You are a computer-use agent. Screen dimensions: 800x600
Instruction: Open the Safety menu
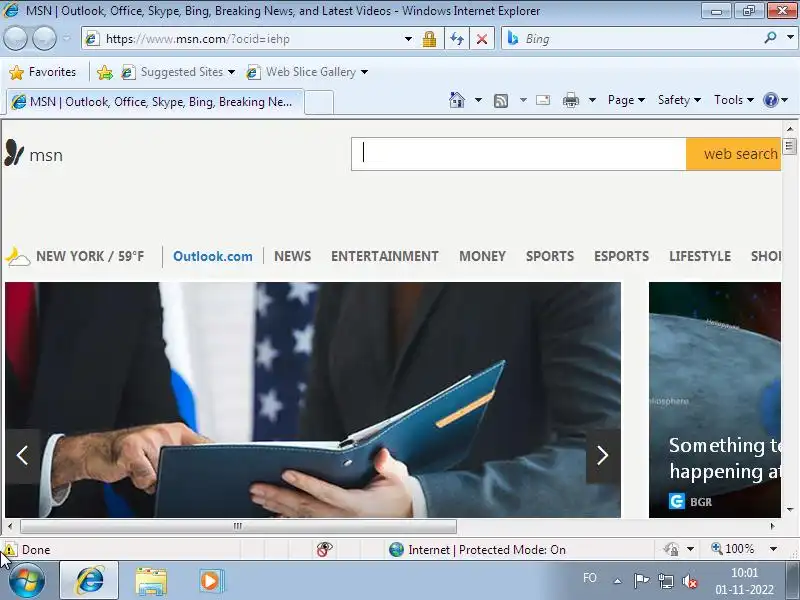[x=679, y=100]
